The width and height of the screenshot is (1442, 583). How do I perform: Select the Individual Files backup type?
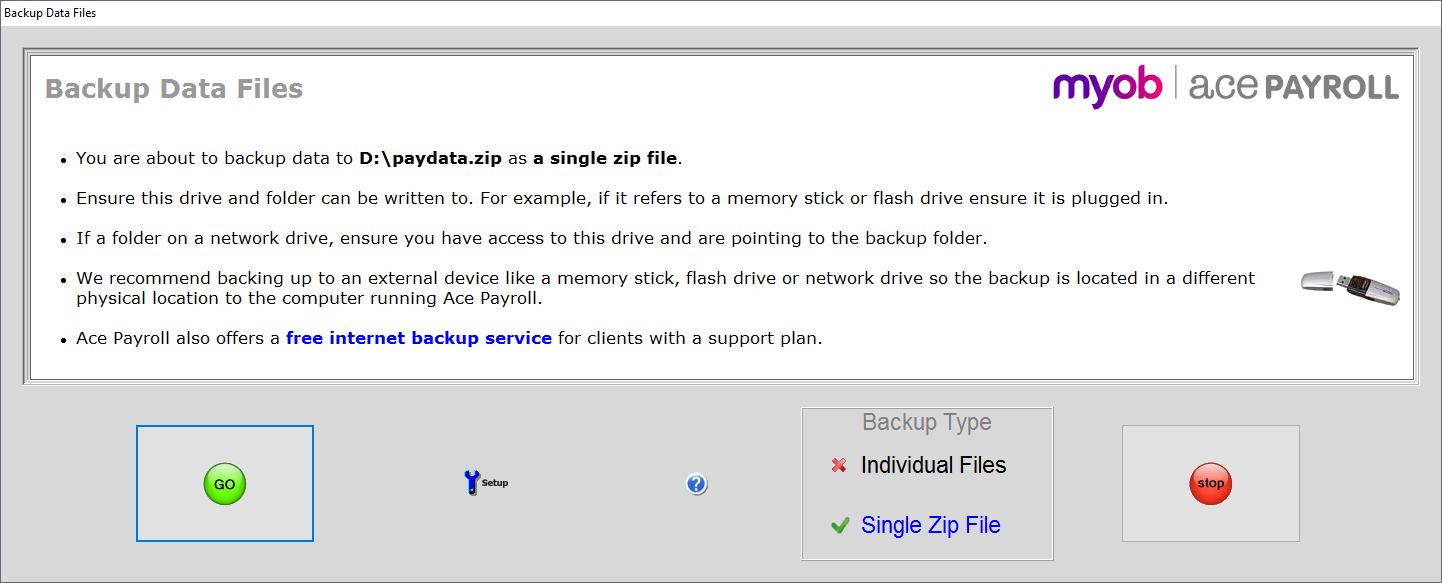point(933,465)
